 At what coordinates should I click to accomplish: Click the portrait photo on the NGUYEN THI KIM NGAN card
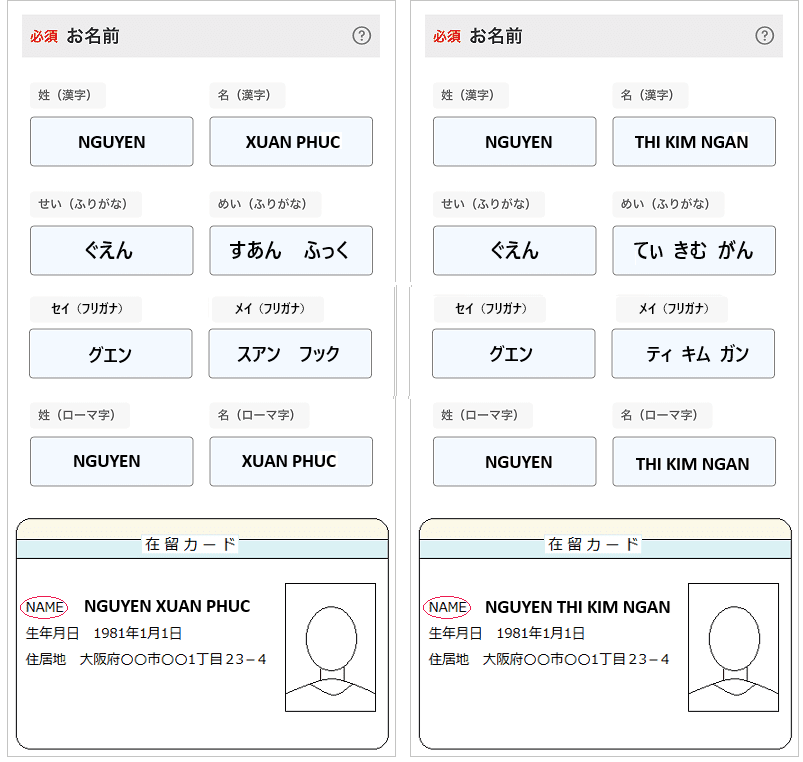point(732,647)
